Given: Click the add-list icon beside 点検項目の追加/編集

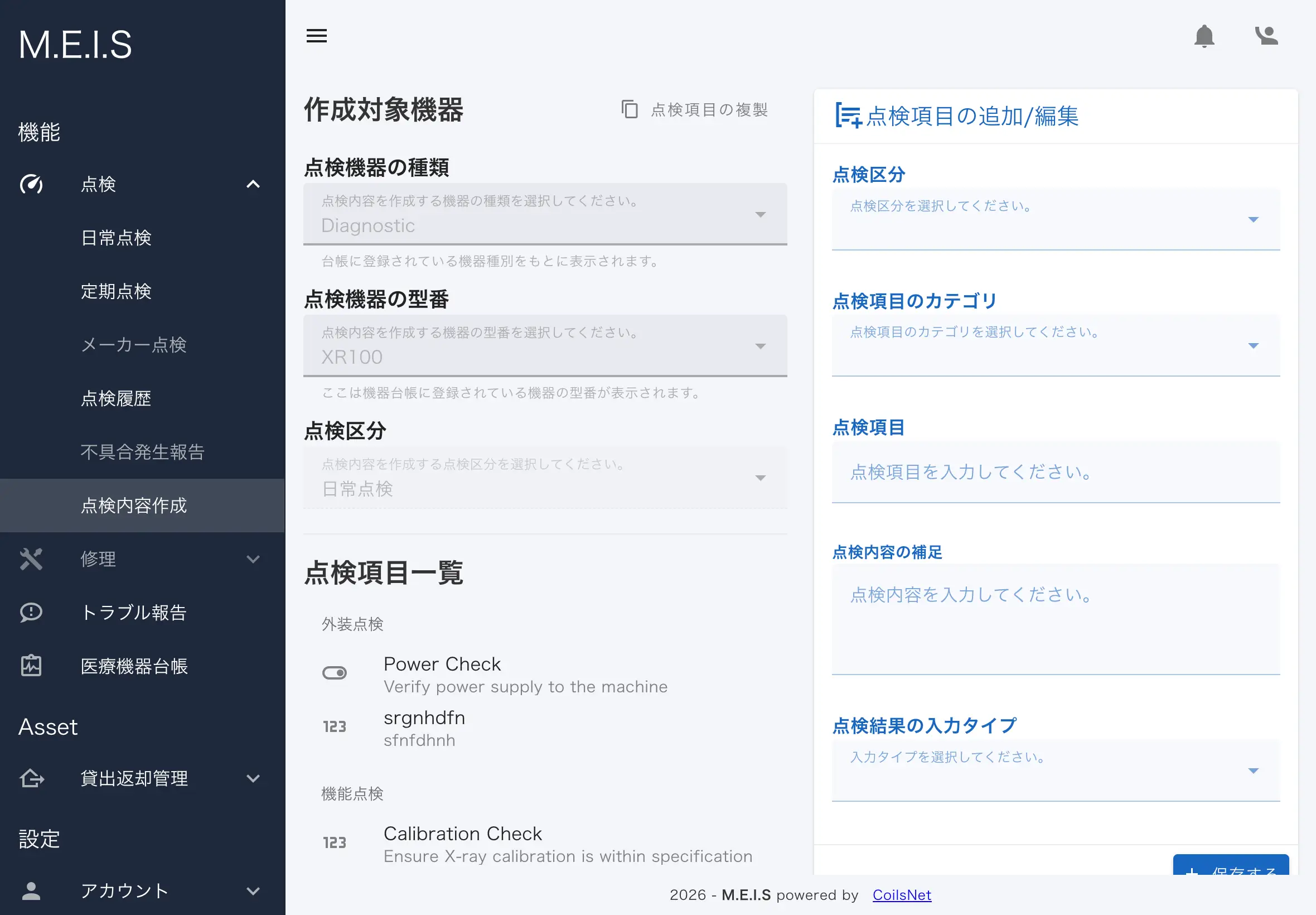Looking at the screenshot, I should pos(848,115).
